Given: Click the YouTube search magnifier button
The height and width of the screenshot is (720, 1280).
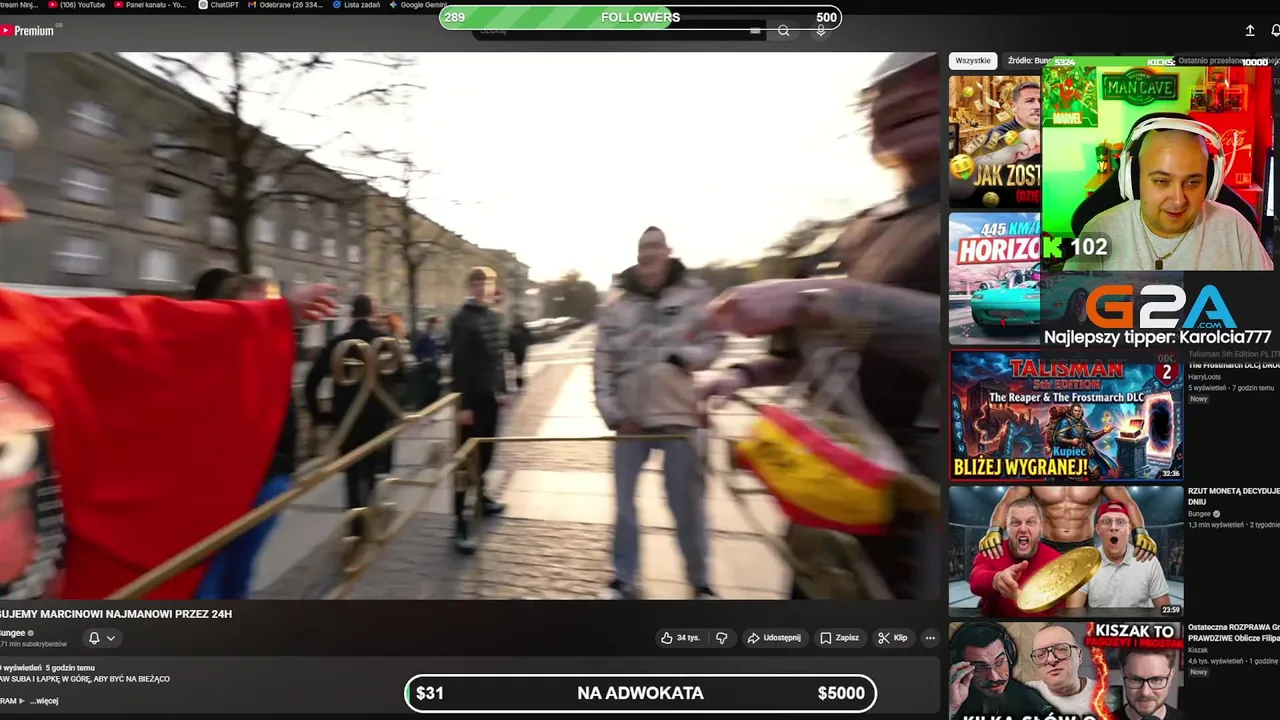Looking at the screenshot, I should point(784,31).
